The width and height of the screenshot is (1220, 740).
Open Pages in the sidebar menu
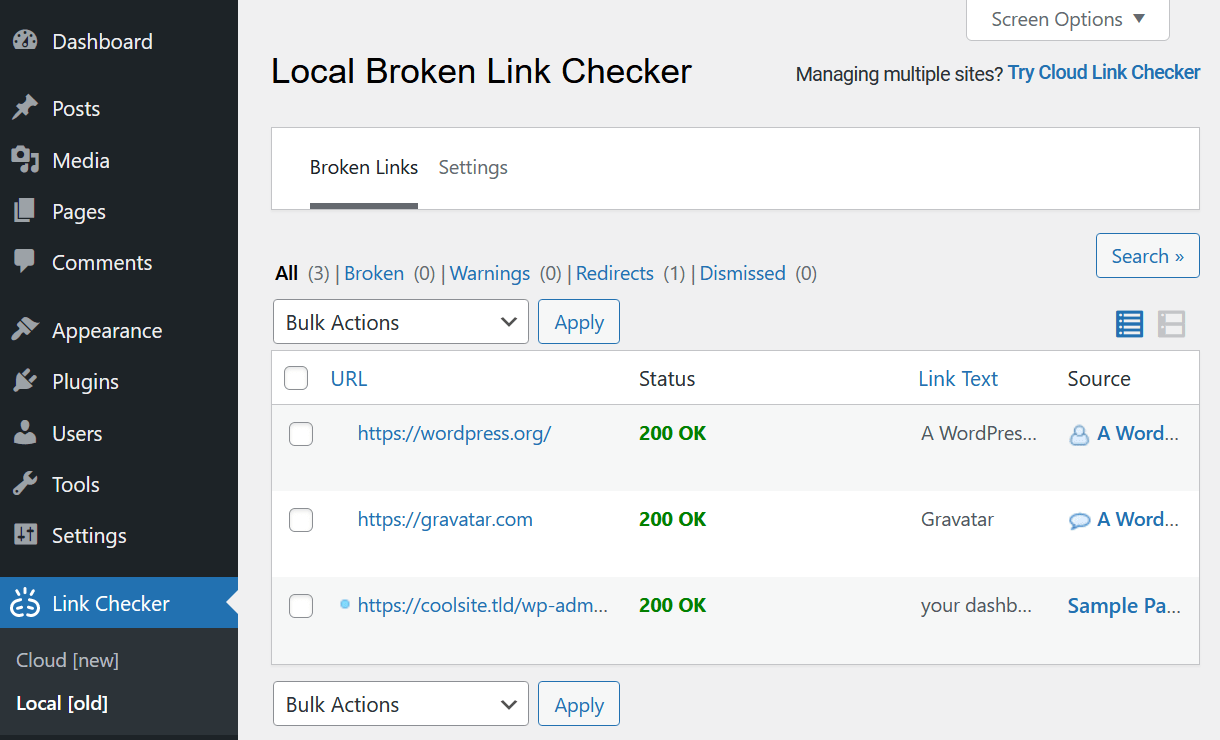[119, 211]
